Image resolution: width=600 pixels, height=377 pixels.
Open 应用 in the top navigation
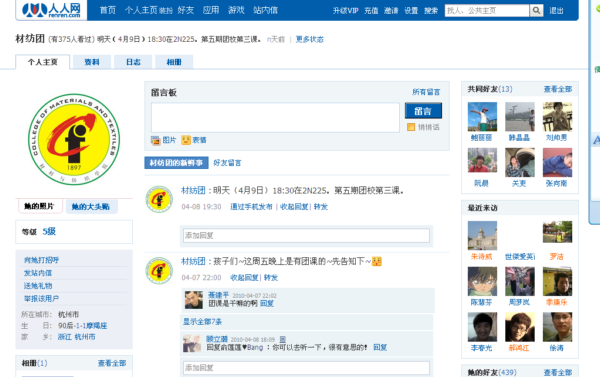211,10
